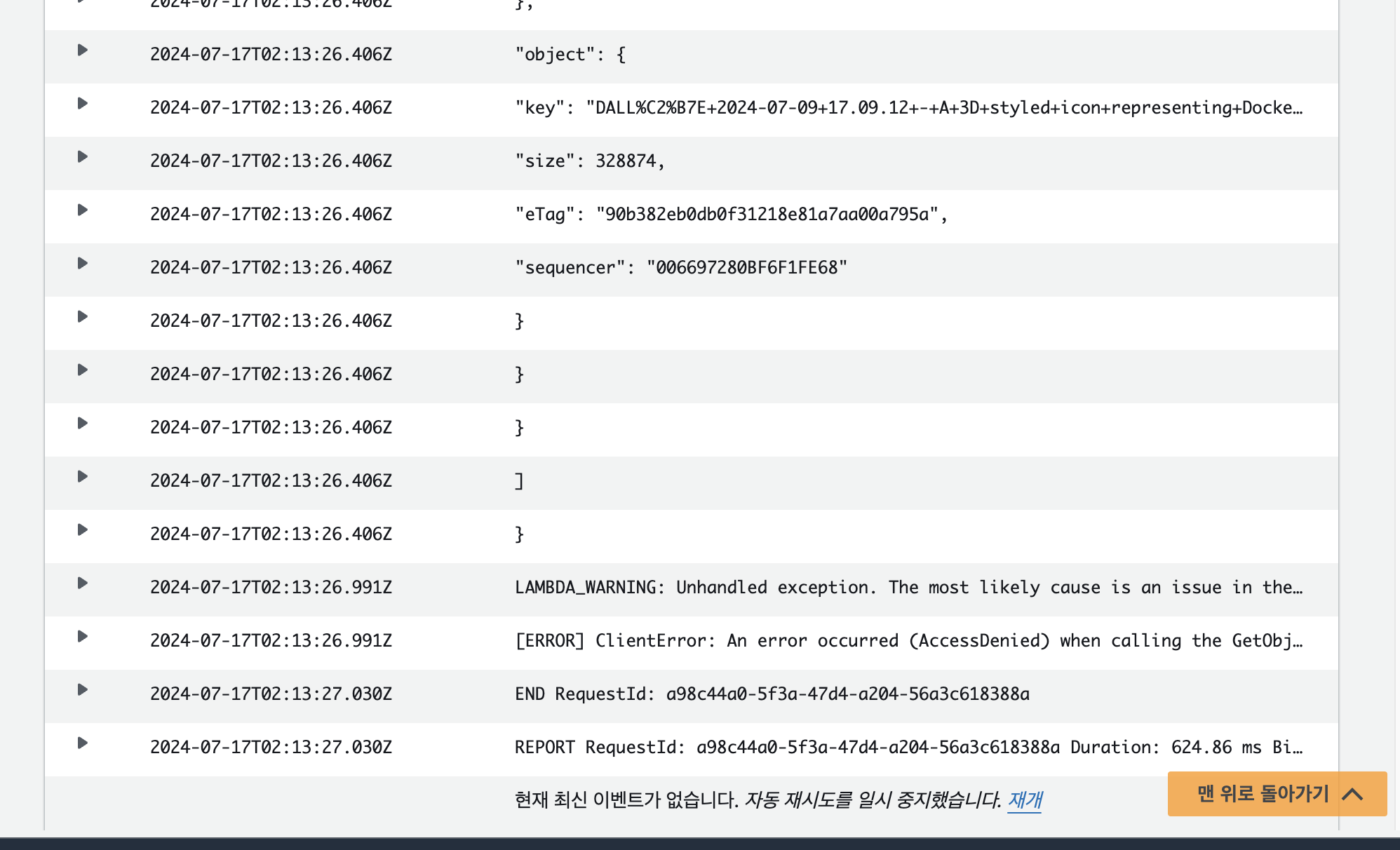Click timestamp 2024-07-17T02:13:27.030Z of the END row
The width and height of the screenshot is (1400, 850).
pyautogui.click(x=271, y=694)
